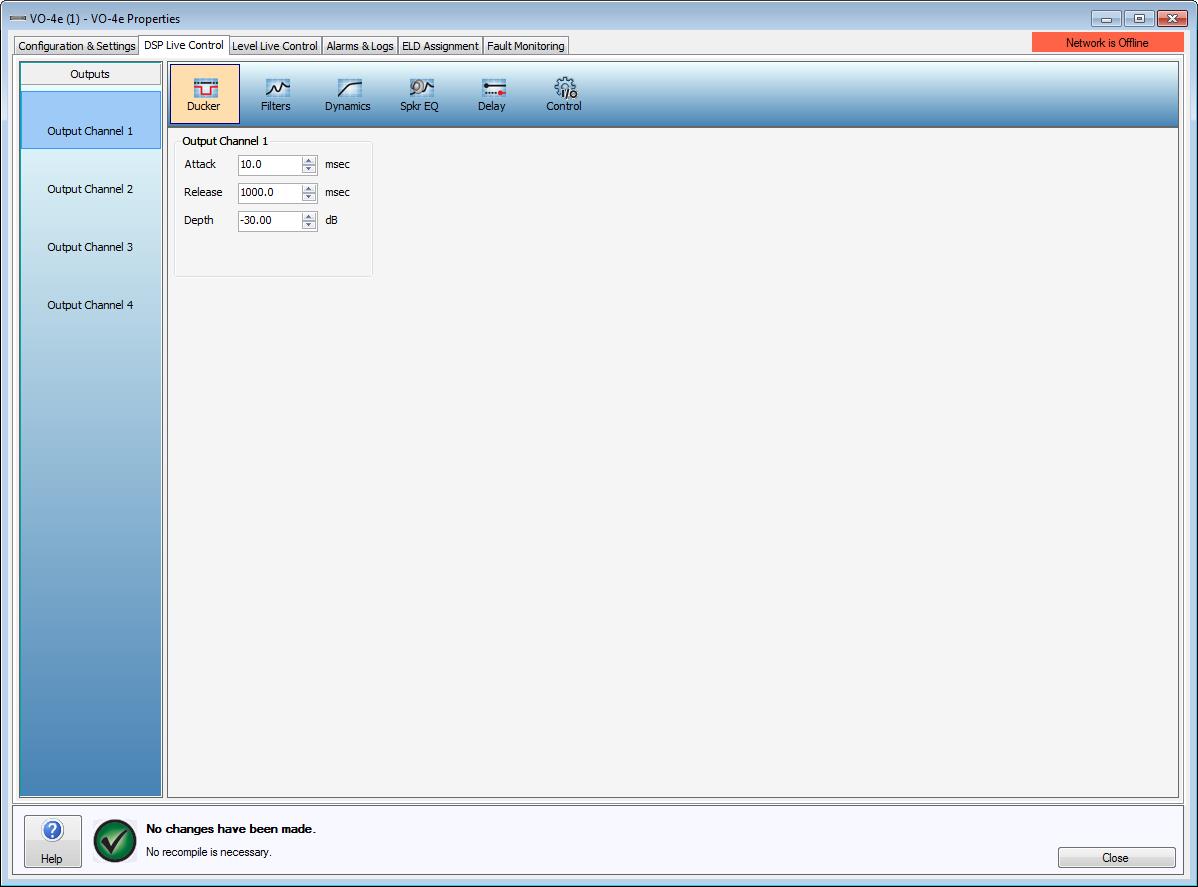Switch to Alarms & Logs tab
Screen dimensions: 1198x887
(x=360, y=46)
